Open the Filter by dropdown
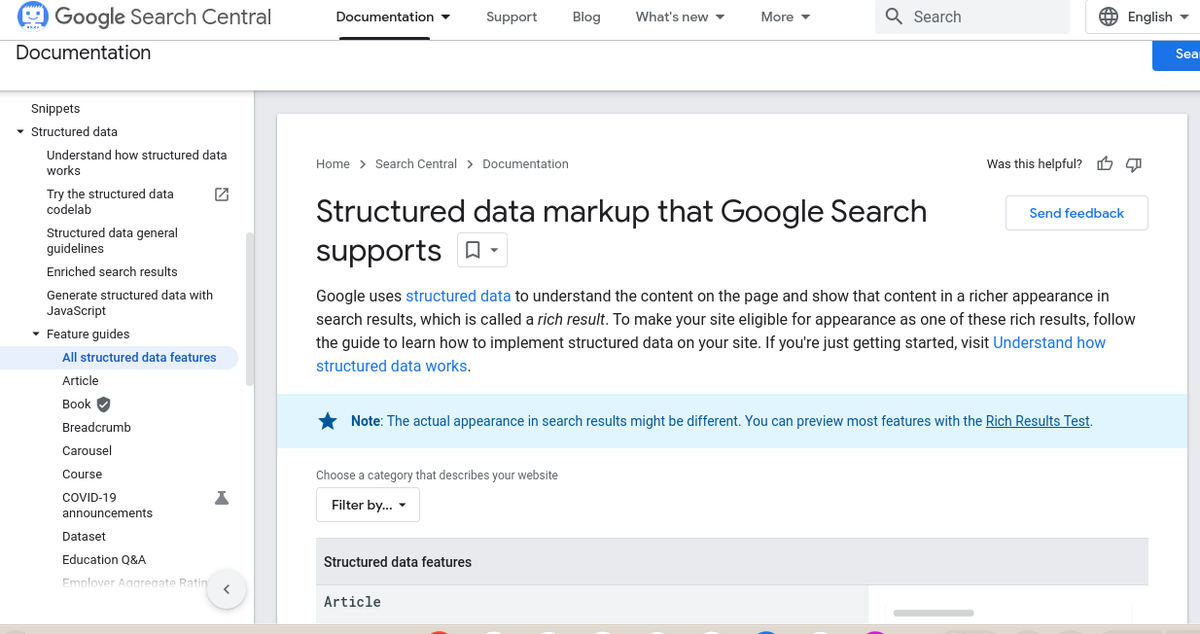The image size is (1200, 634). [x=368, y=505]
